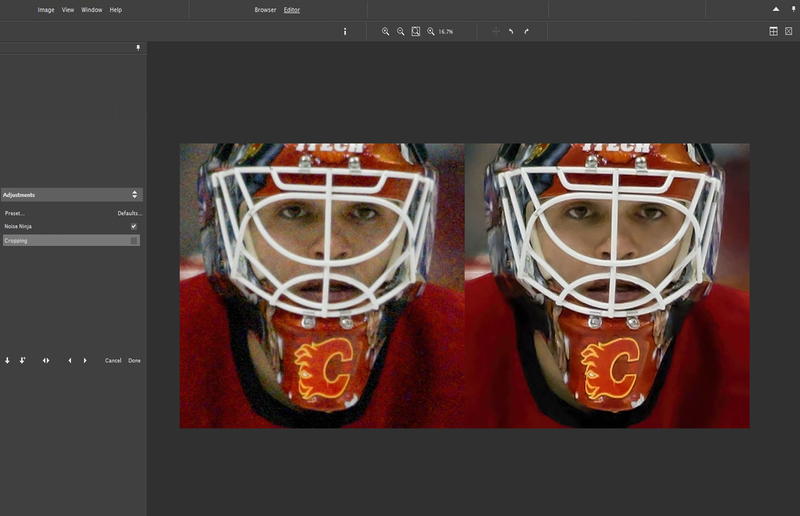Select the Noise Ninja adjustment row
This screenshot has width=800, height=516.
click(71, 226)
